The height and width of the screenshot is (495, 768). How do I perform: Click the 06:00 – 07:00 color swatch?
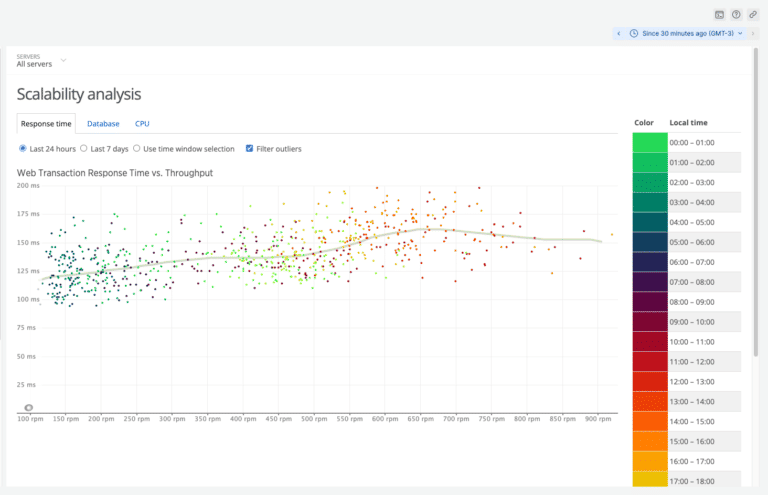tap(650, 262)
